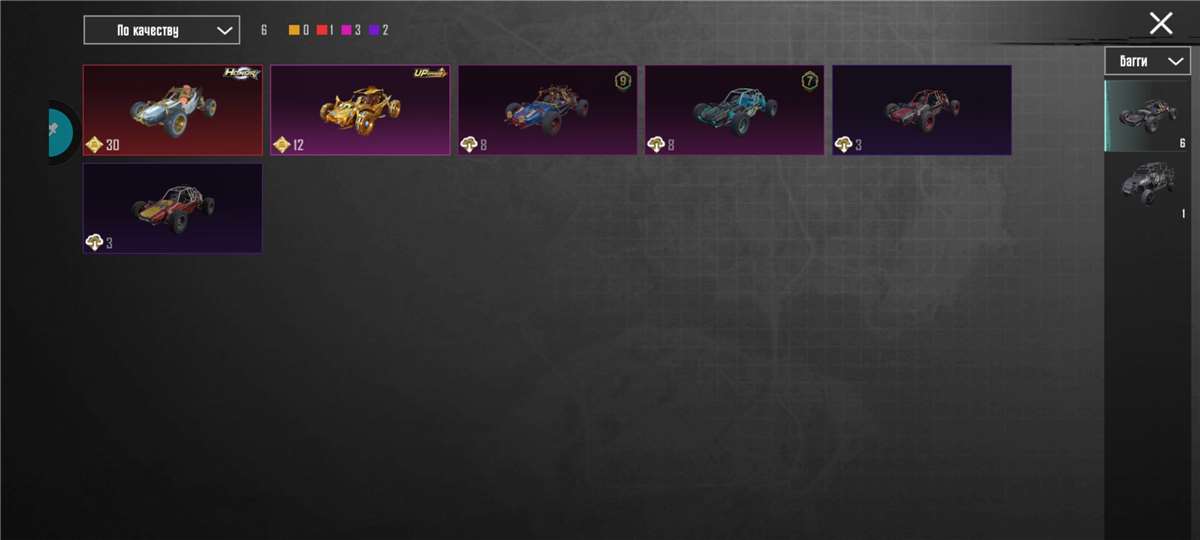Select the red quality filter swatch
Viewport: 1200px width, 540px height.
pyautogui.click(x=322, y=30)
